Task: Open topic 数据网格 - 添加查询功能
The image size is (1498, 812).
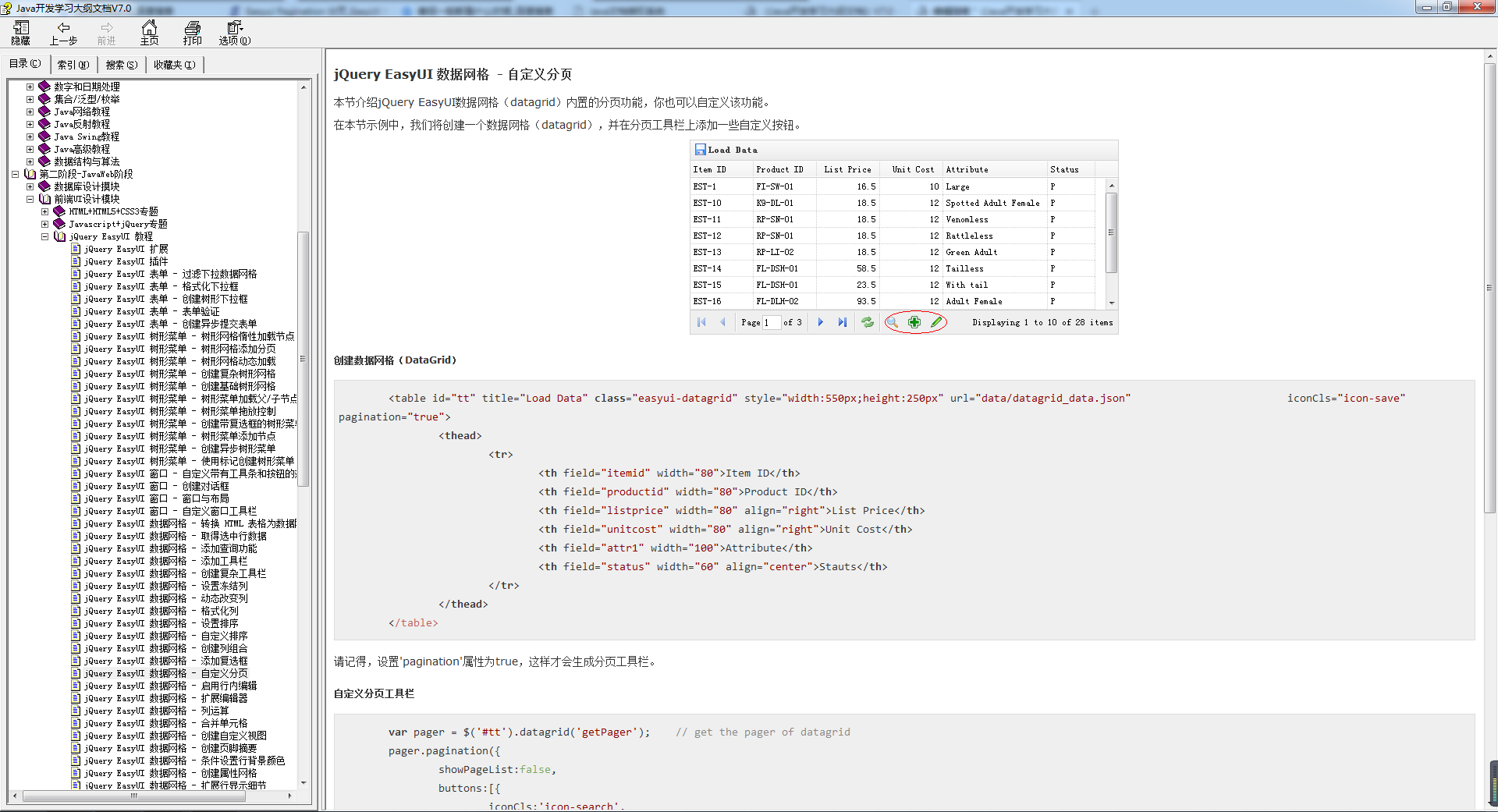Action: coord(171,548)
